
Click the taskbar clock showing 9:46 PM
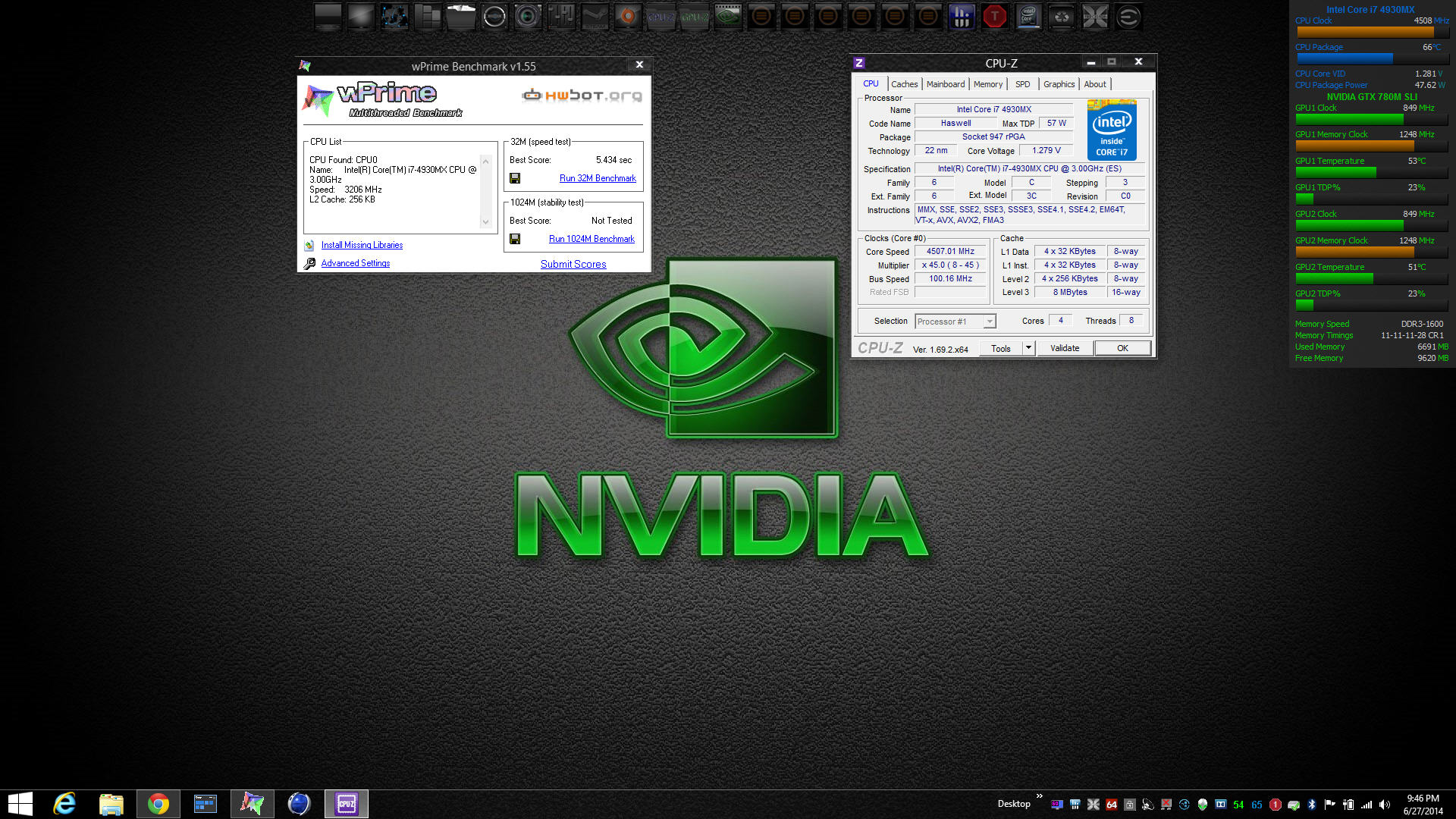1423,804
